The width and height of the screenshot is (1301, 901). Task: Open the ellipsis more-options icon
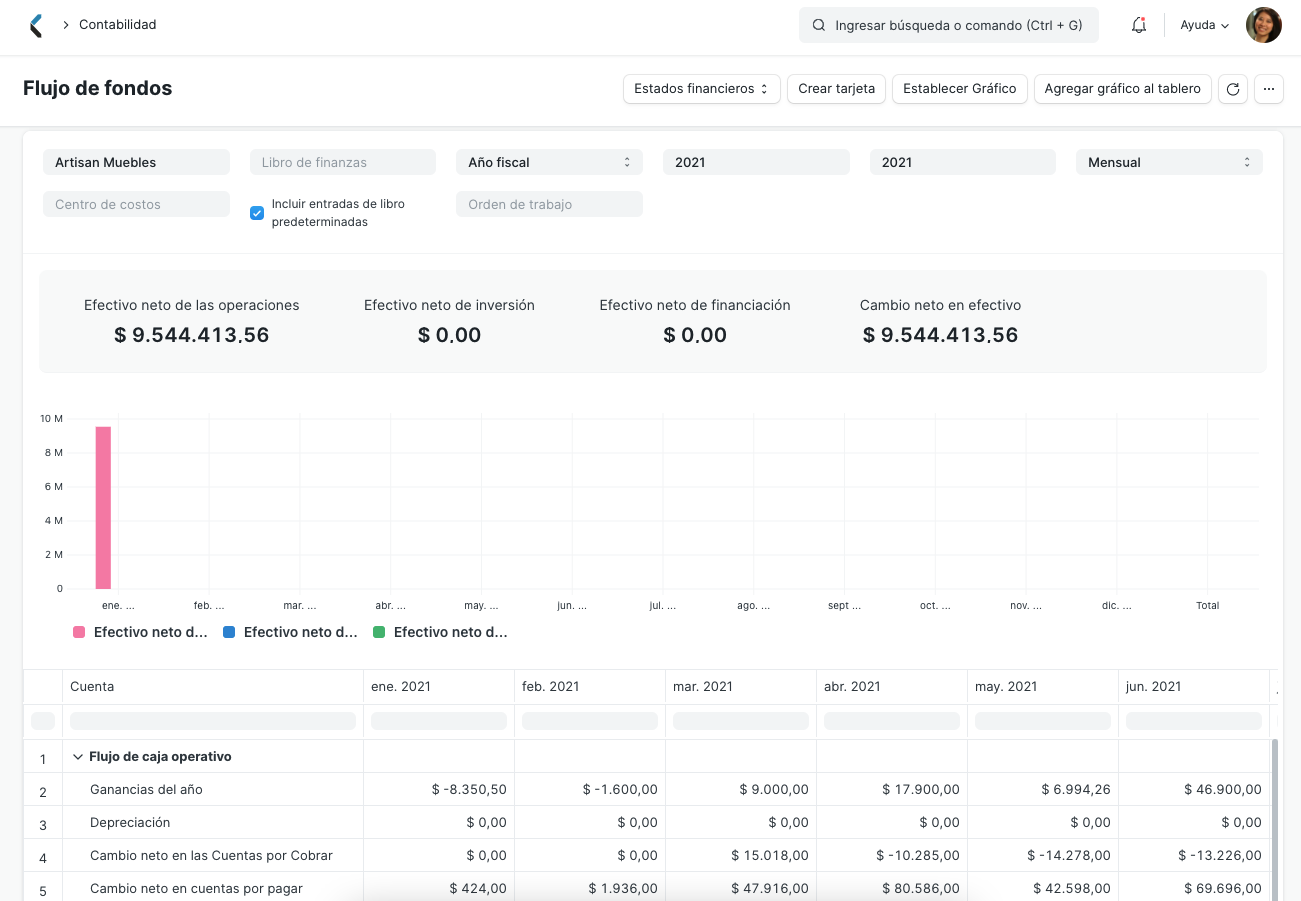[x=1268, y=89]
